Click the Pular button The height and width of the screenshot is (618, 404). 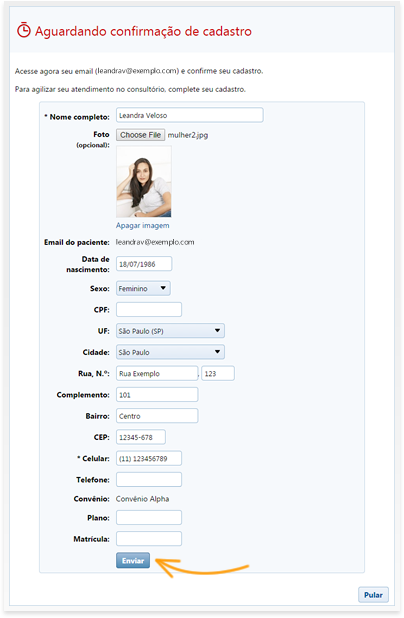point(373,595)
